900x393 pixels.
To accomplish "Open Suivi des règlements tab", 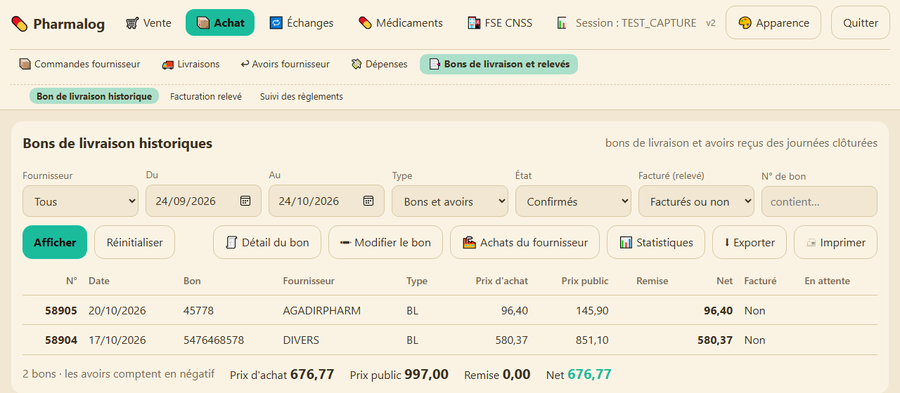I will pyautogui.click(x=301, y=96).
